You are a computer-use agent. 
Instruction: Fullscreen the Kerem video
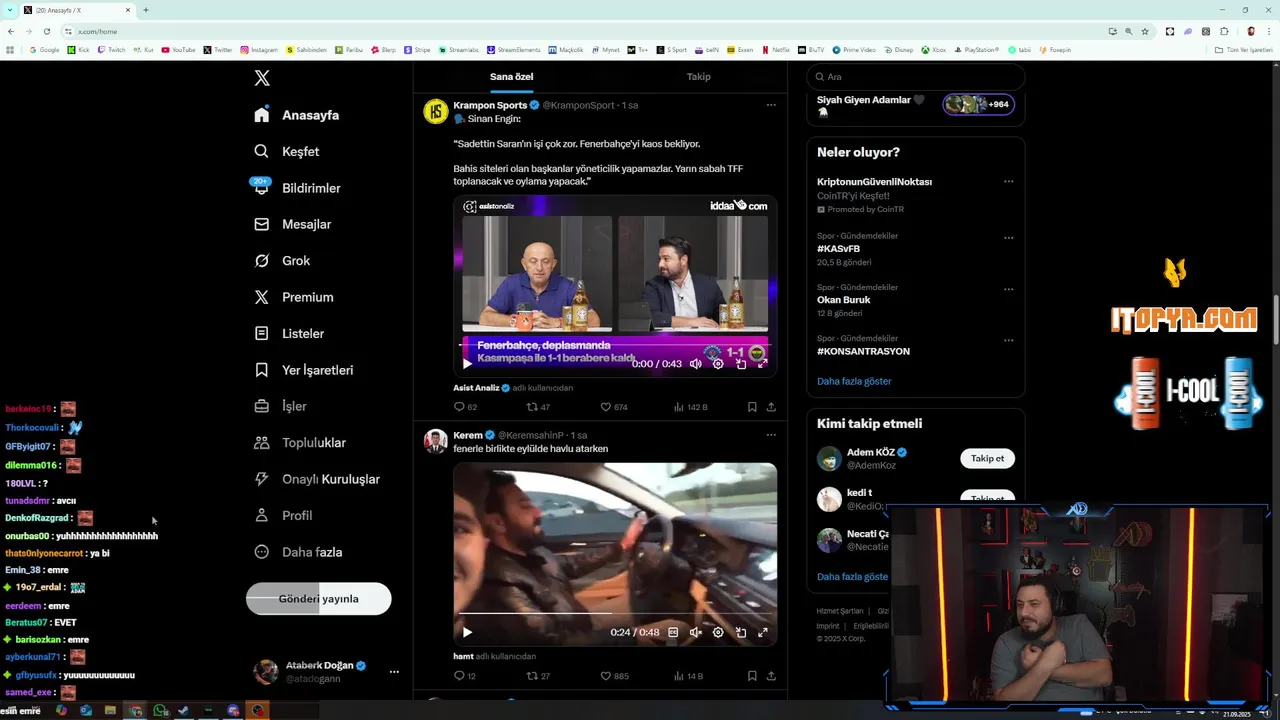(x=762, y=632)
